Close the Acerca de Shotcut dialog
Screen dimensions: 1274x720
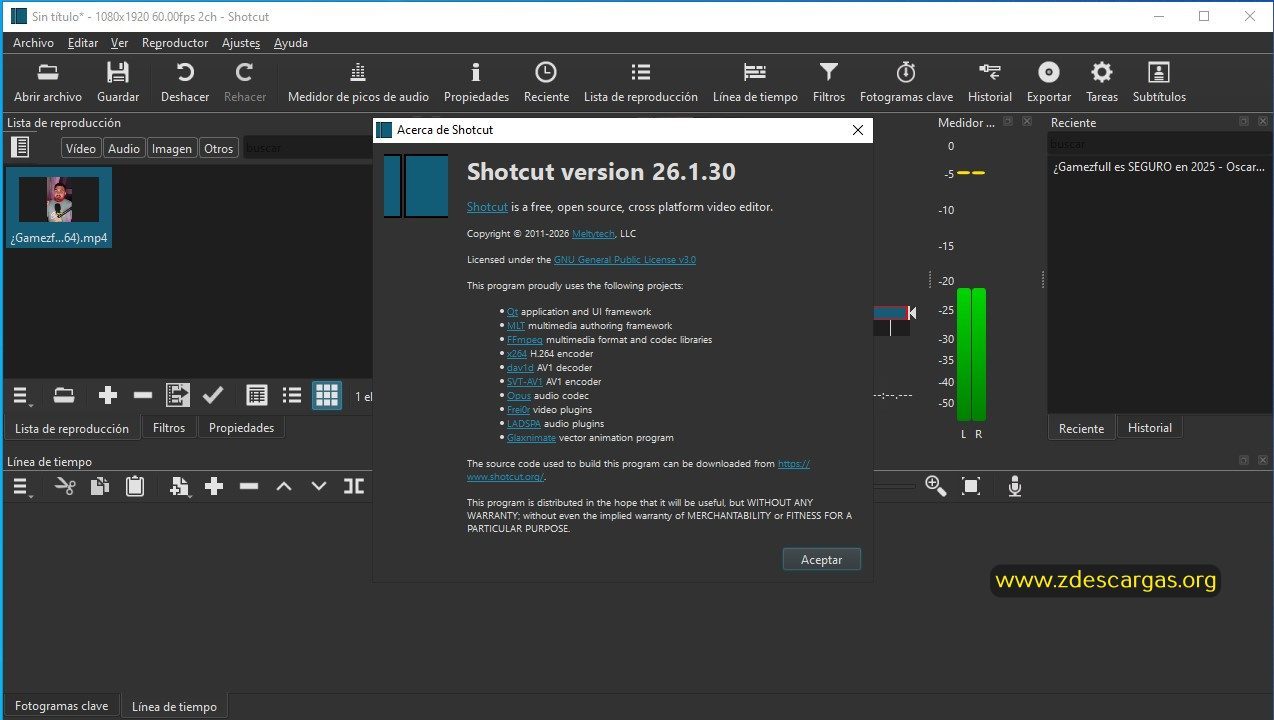pos(857,130)
